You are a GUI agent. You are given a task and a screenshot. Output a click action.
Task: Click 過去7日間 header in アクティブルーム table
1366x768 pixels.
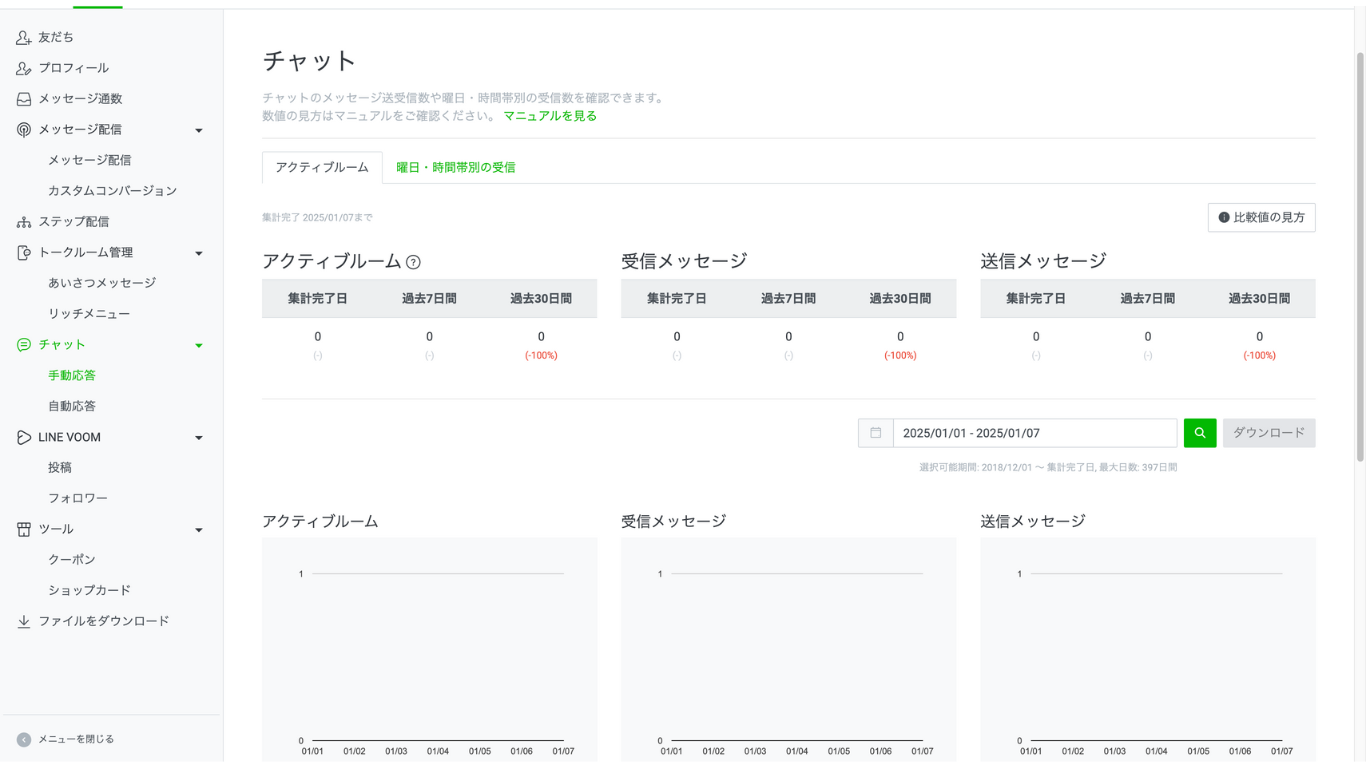(429, 299)
